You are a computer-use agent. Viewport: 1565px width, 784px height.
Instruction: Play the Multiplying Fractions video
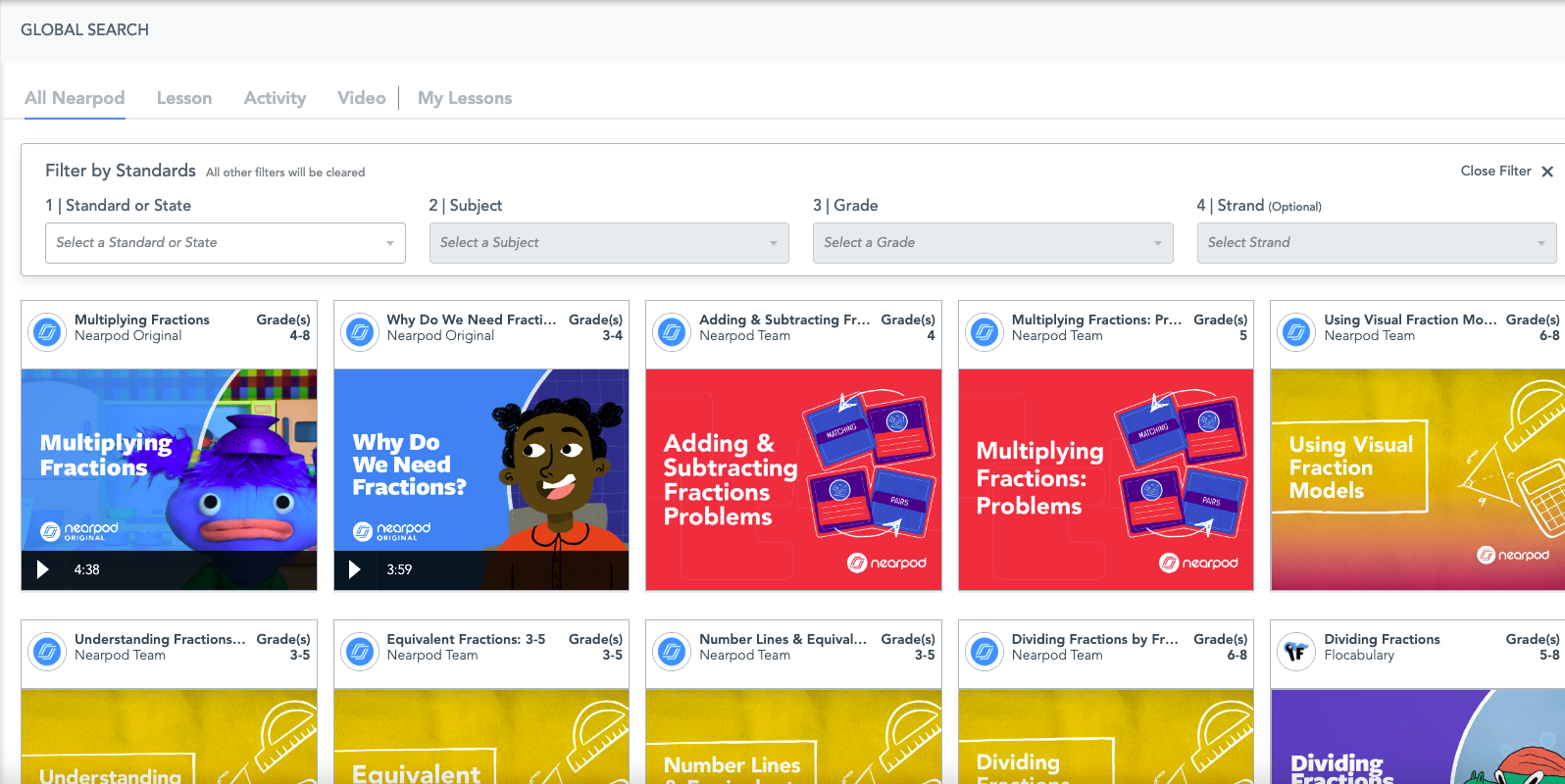pos(42,569)
